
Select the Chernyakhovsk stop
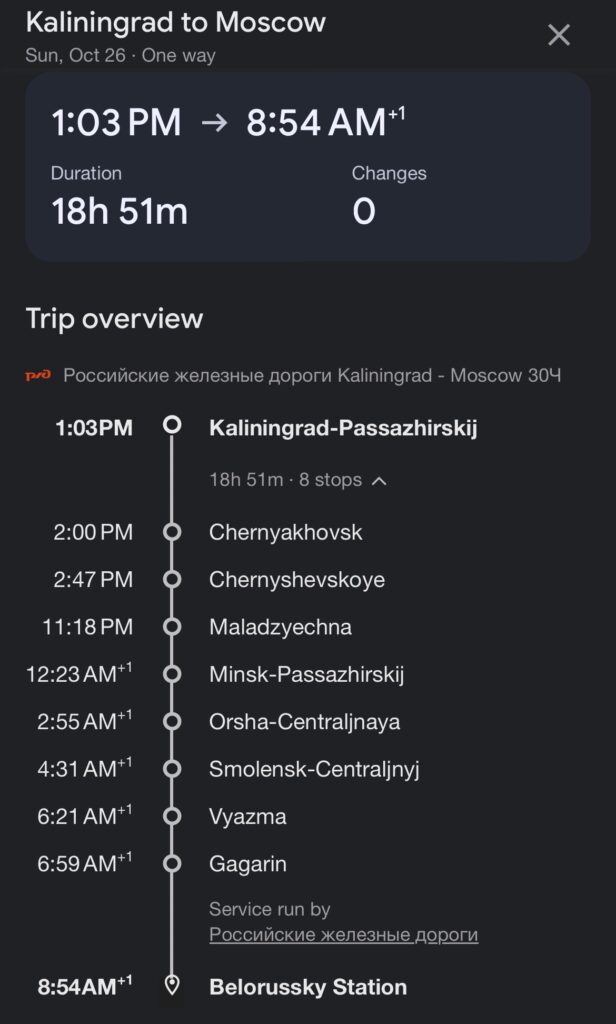tap(285, 532)
